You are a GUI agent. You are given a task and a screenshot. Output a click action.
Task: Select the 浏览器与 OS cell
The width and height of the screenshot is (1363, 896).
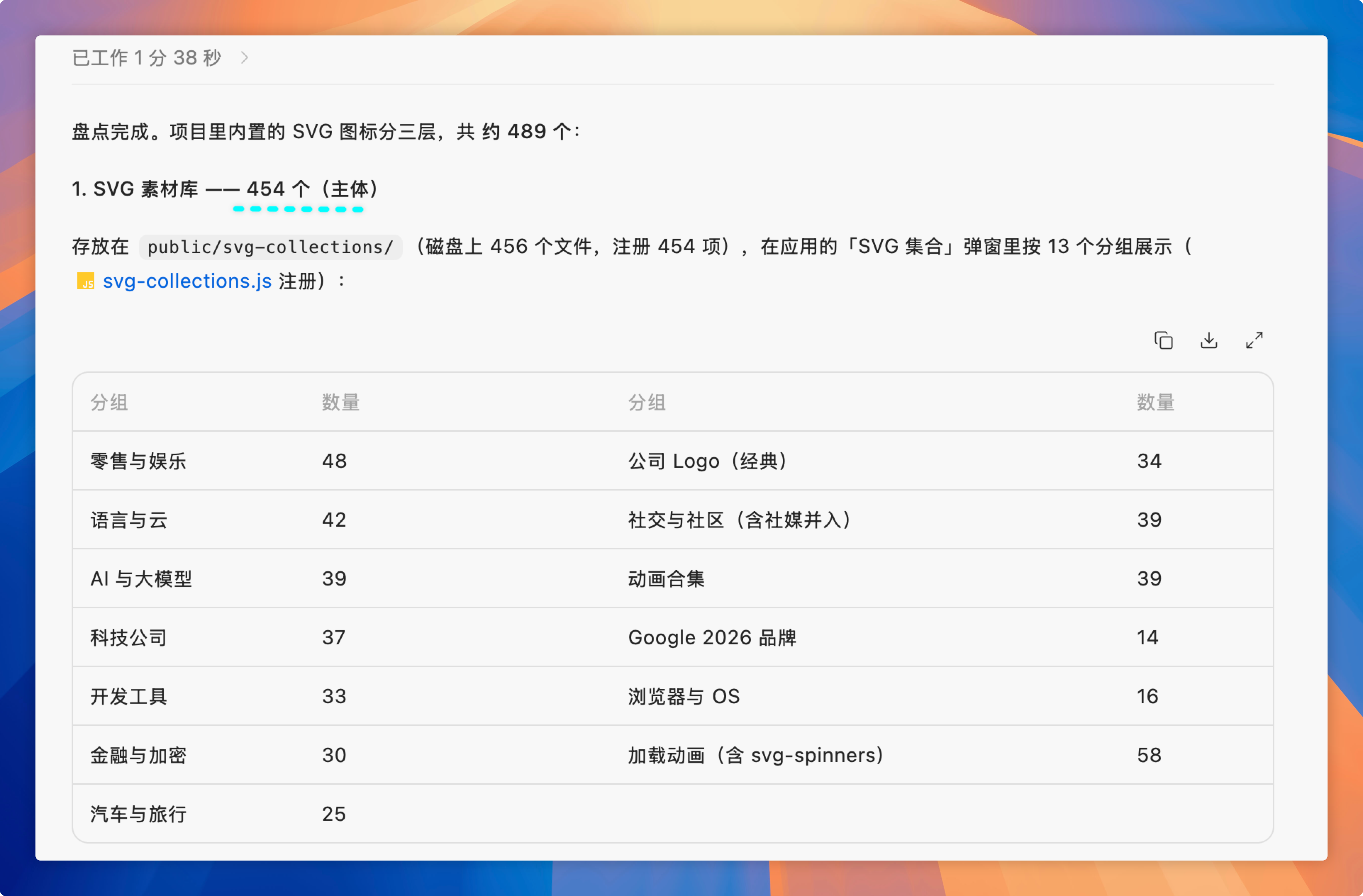tap(684, 696)
